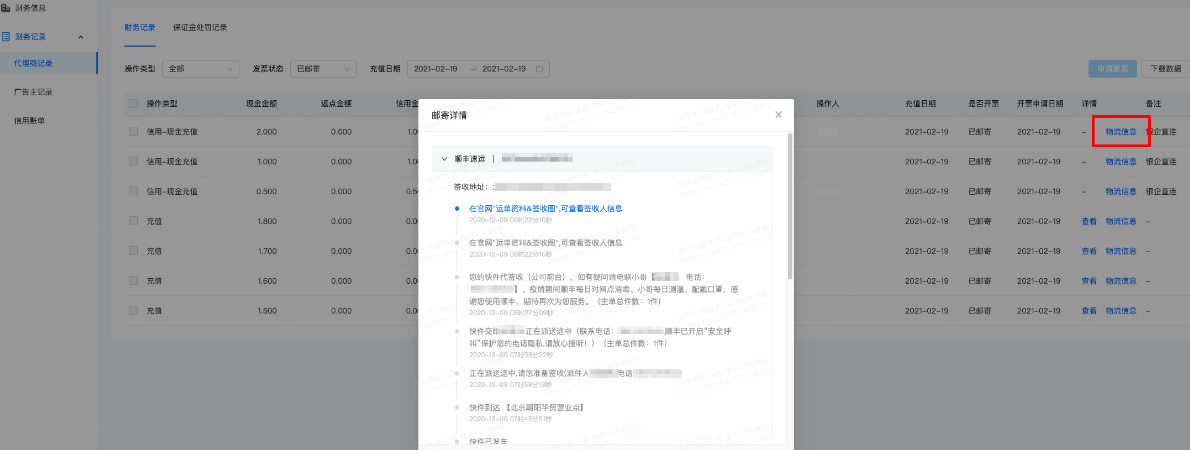Open 物流信息 for the 0.500 row

coord(1121,191)
